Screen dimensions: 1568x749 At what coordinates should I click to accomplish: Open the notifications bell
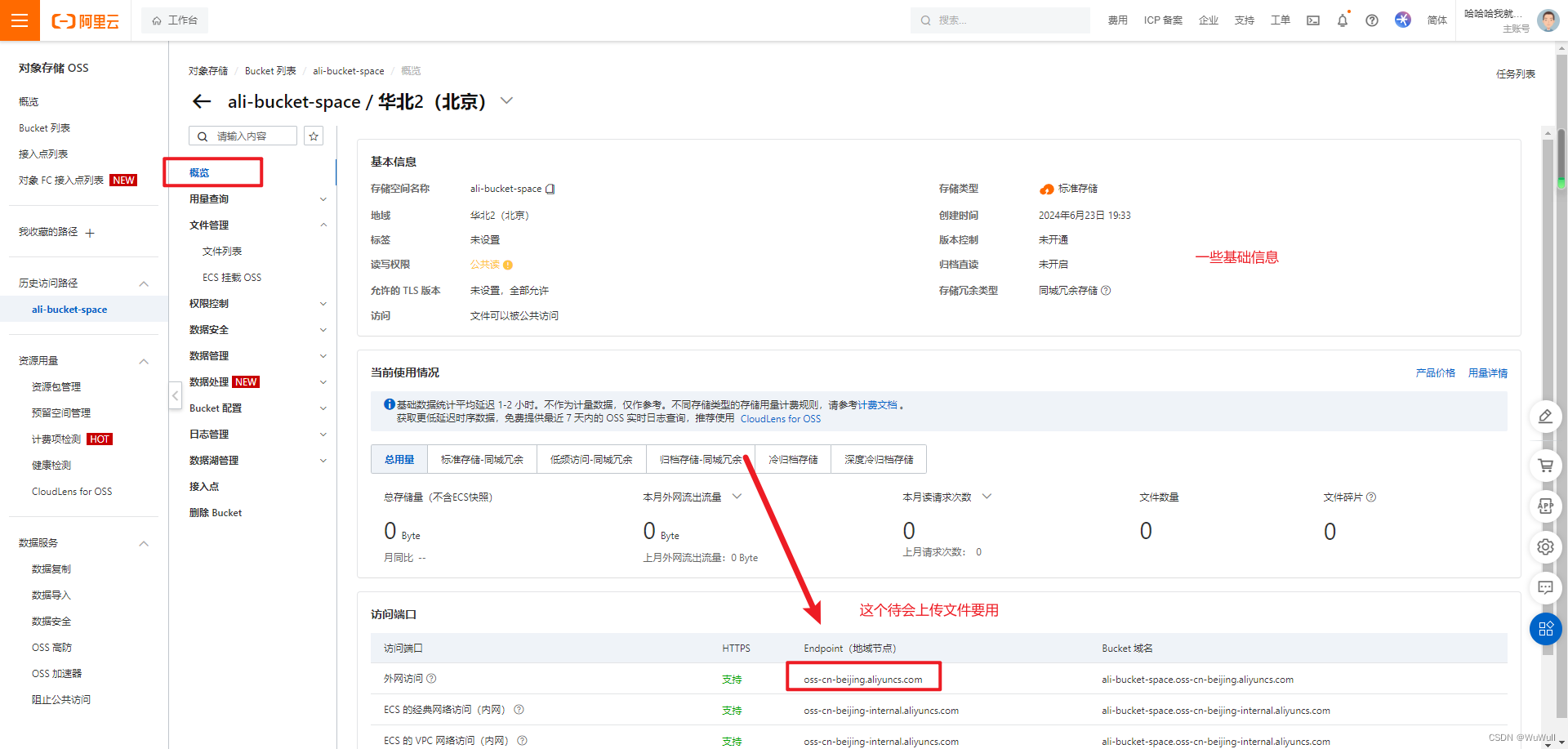pyautogui.click(x=1343, y=20)
